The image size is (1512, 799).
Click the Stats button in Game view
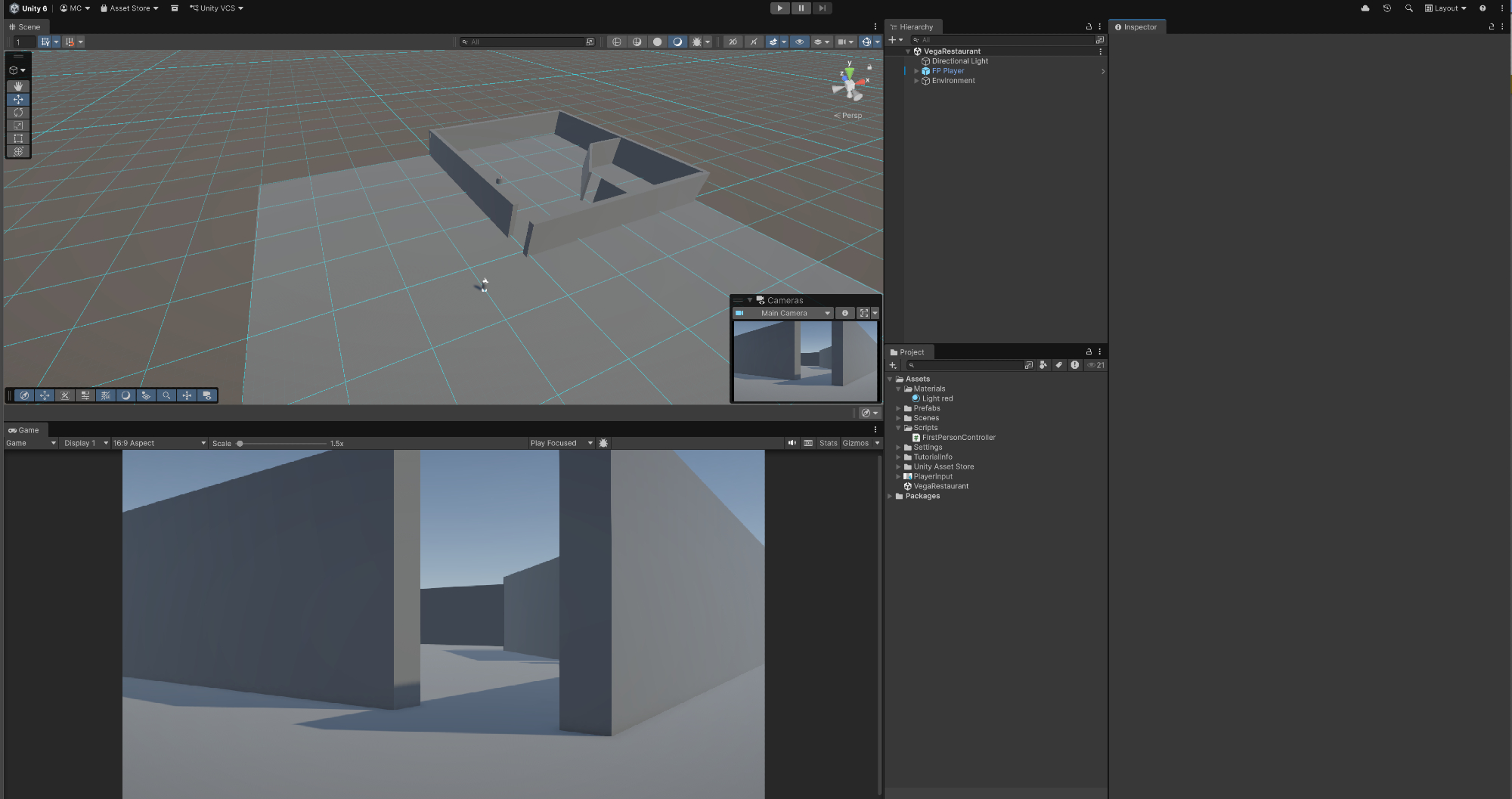(x=828, y=443)
